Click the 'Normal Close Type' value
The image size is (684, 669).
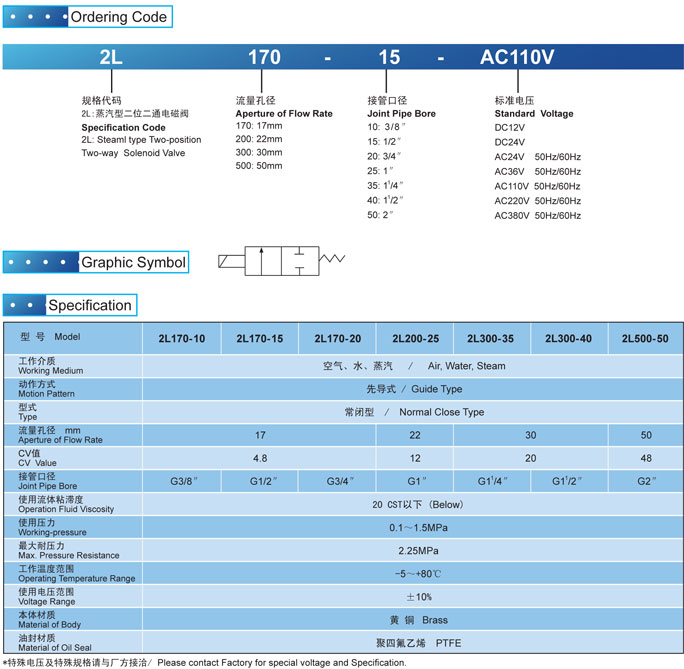click(x=441, y=412)
